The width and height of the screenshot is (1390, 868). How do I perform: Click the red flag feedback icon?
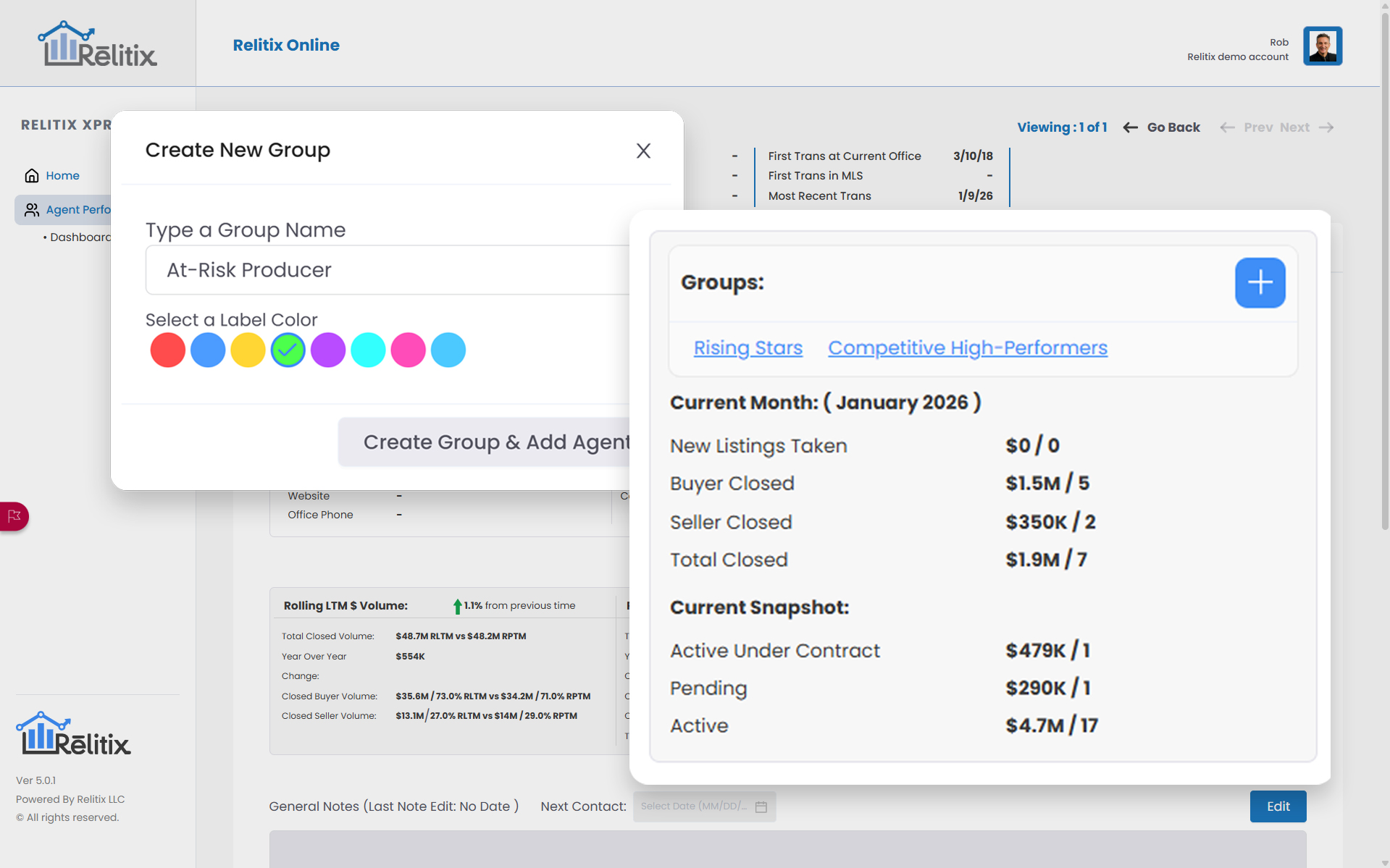click(14, 516)
